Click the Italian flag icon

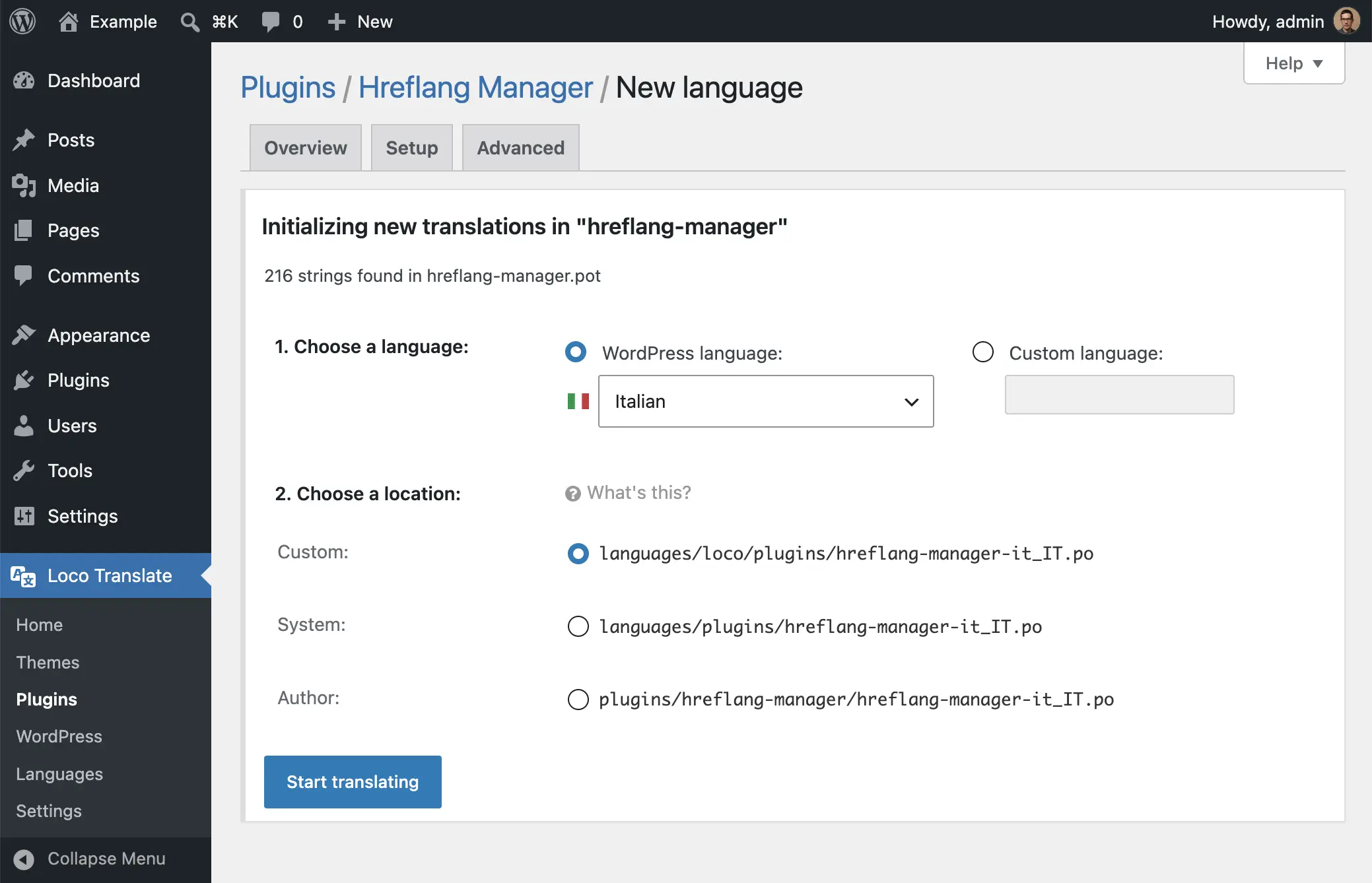pos(578,401)
